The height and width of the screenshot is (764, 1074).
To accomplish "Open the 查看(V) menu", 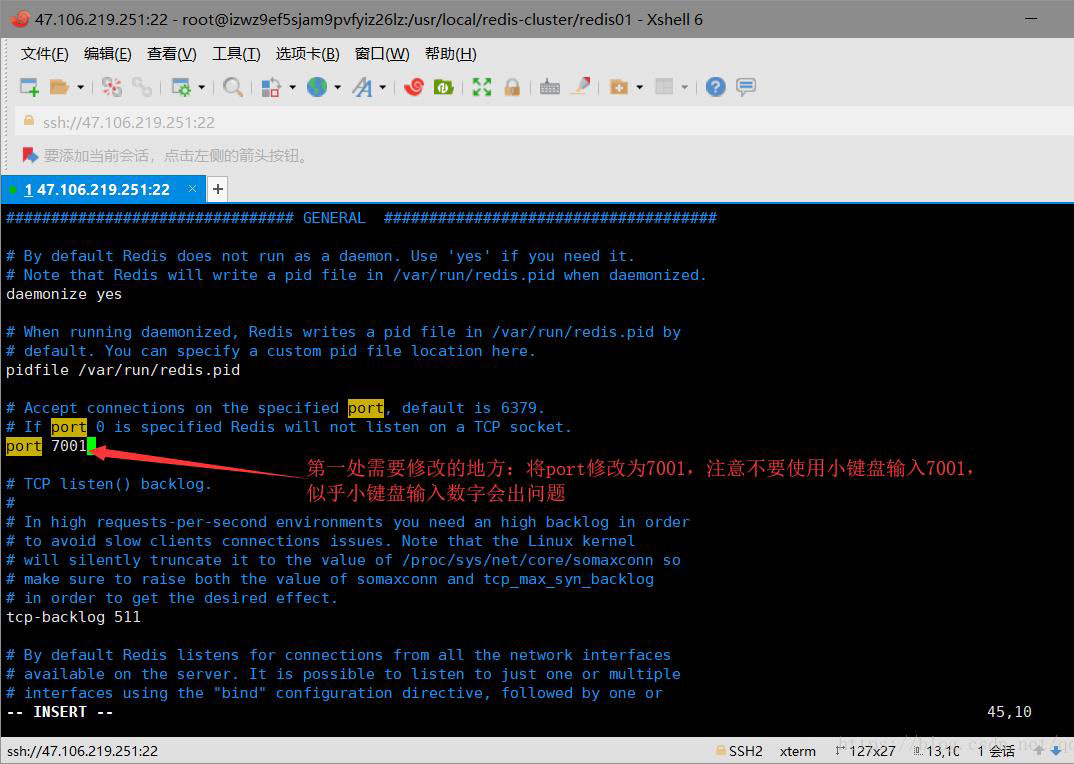I will pyautogui.click(x=172, y=54).
